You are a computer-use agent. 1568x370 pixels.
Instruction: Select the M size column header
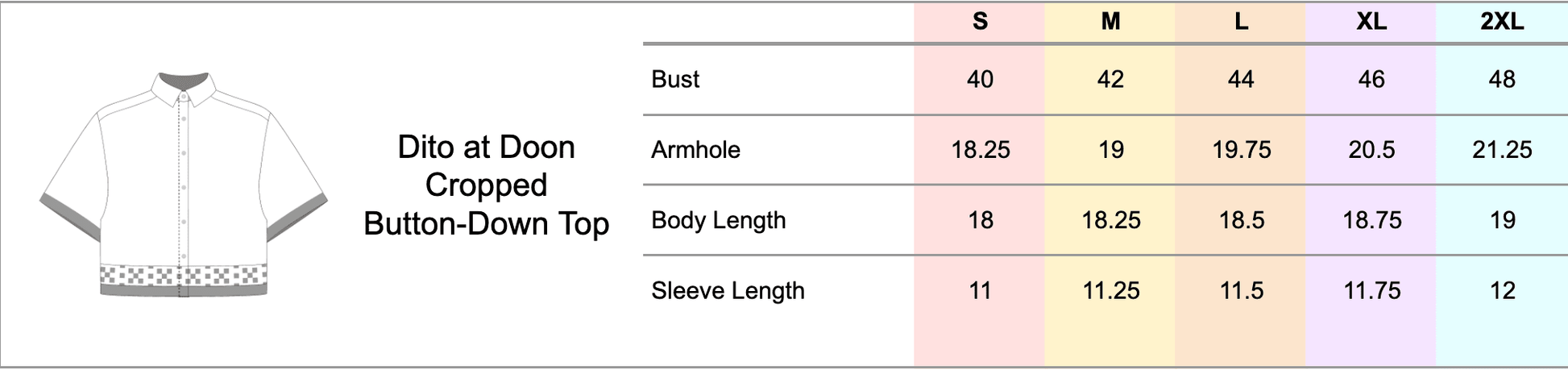1110,22
